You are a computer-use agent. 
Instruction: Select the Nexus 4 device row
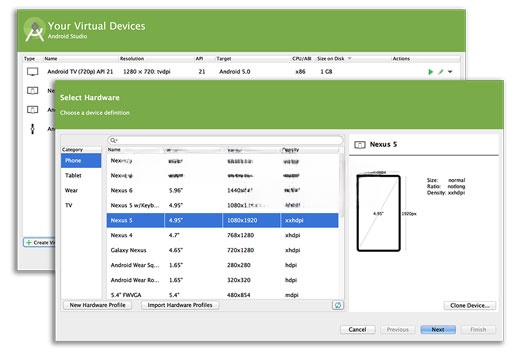click(x=222, y=235)
